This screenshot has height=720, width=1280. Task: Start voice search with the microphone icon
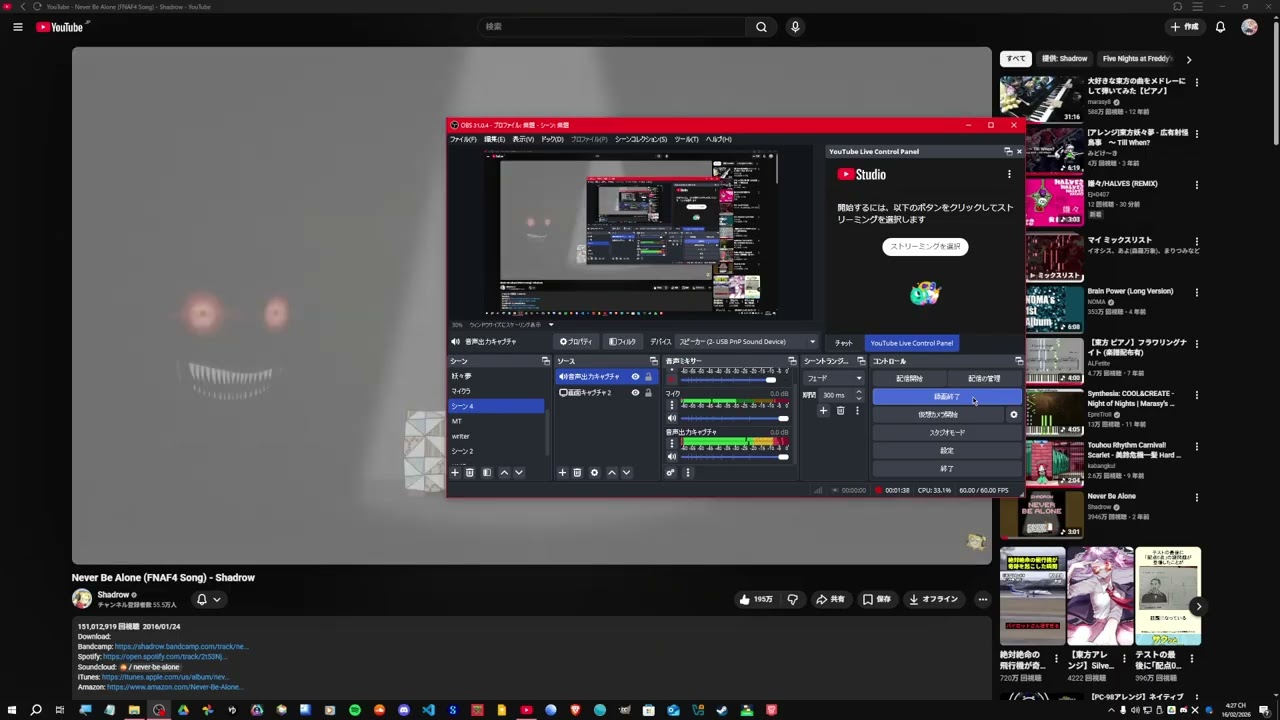coord(795,27)
